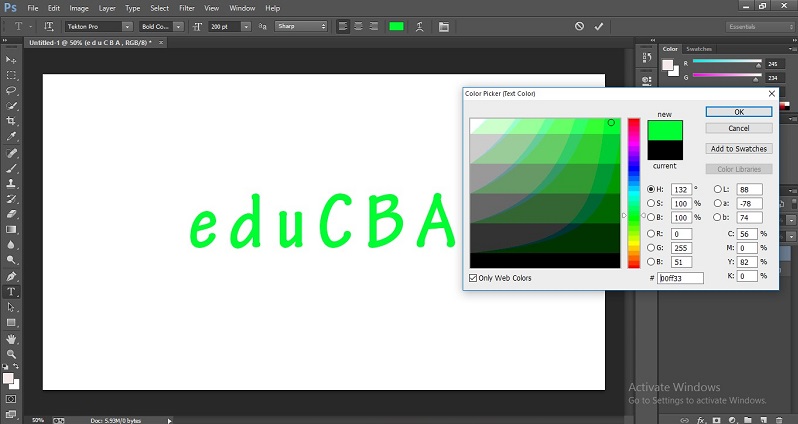Switch to the Swatches tab
Screen dimensions: 798x424
point(699,49)
